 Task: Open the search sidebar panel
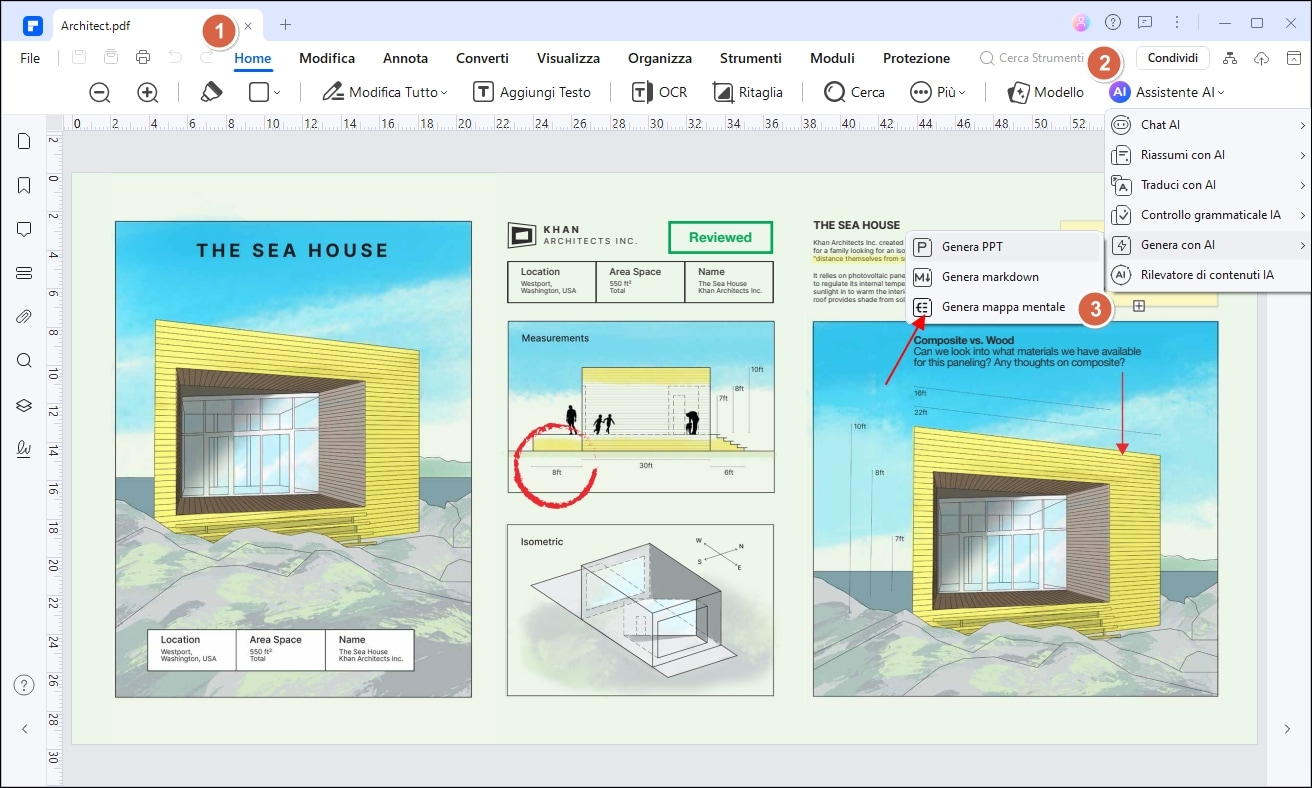tap(24, 361)
